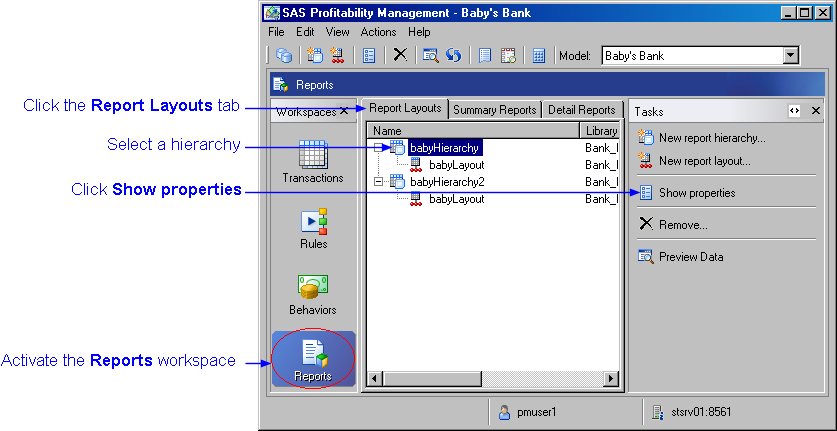This screenshot has height=431, width=837.
Task: Collapse the babyHierarchy tree node
Action: 378,148
